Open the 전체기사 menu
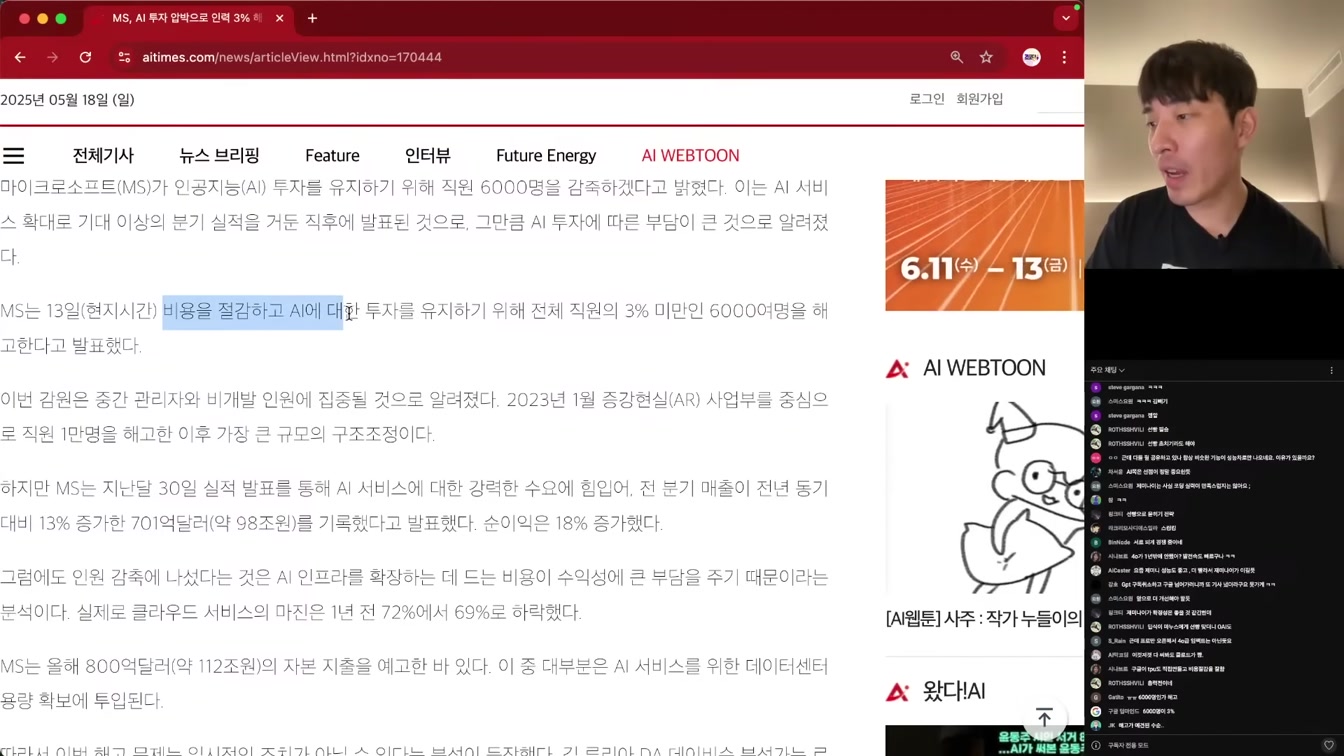Screen dimensions: 1344x756 click(103, 155)
